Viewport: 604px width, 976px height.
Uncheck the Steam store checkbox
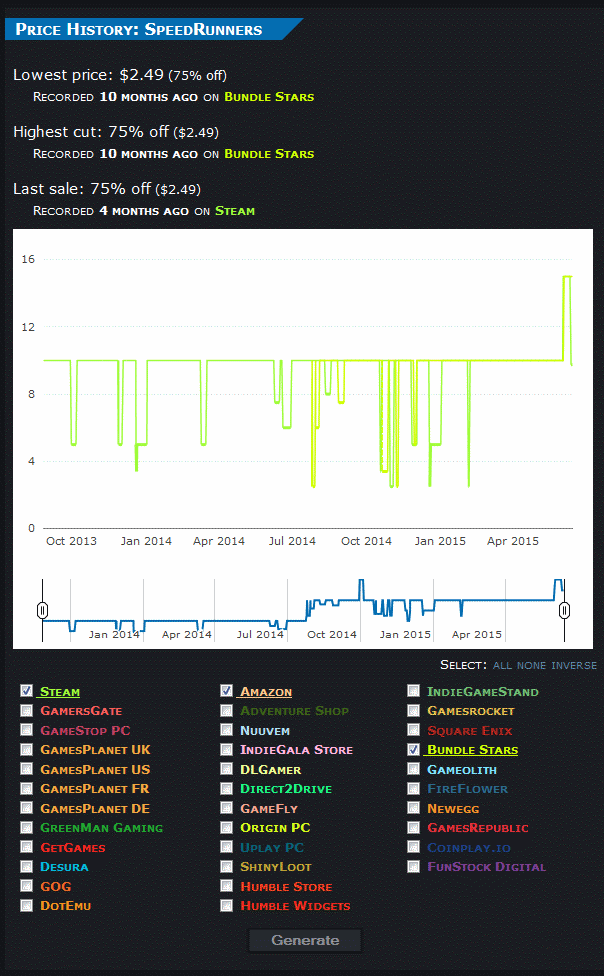tap(26, 691)
